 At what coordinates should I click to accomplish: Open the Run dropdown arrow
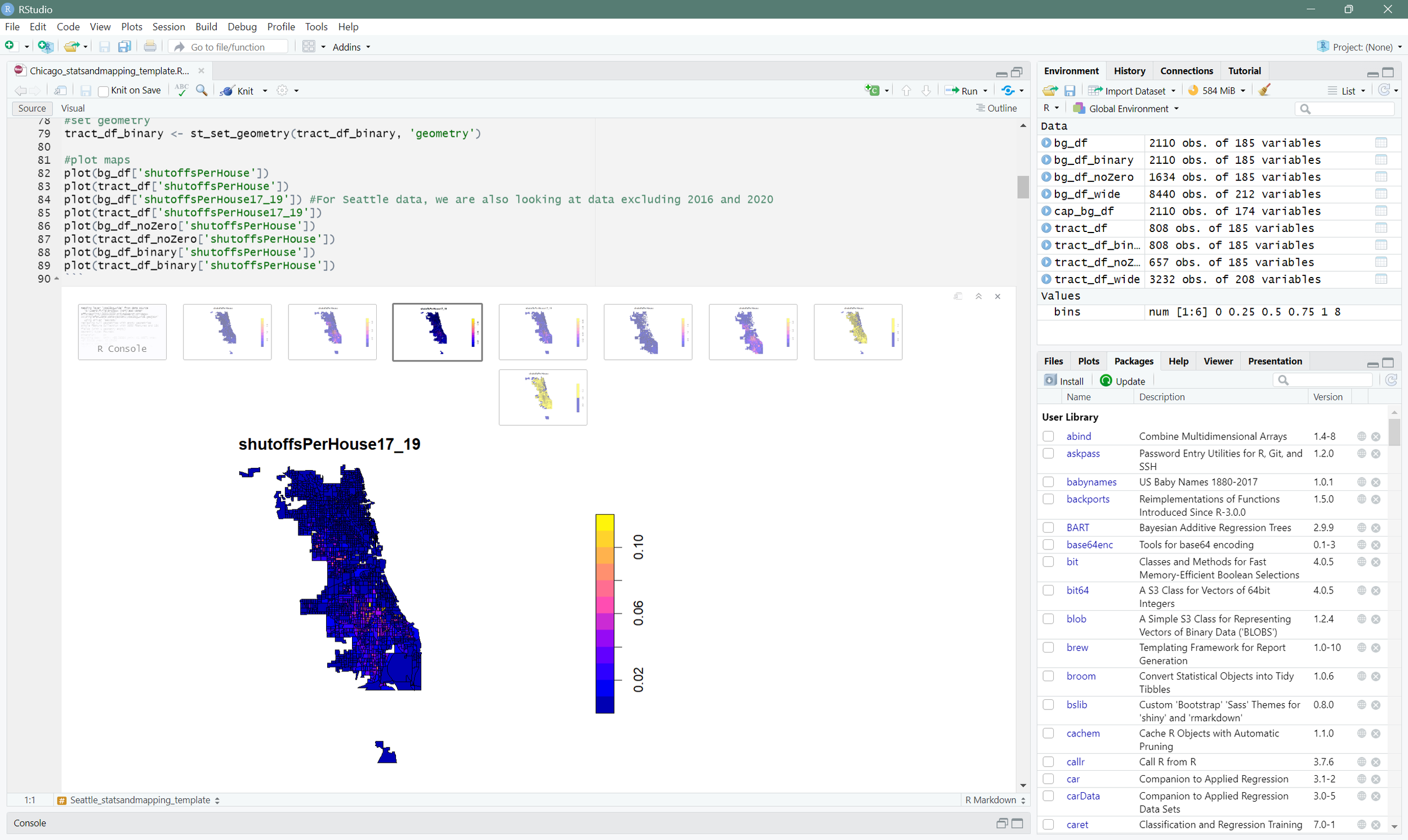pos(986,91)
